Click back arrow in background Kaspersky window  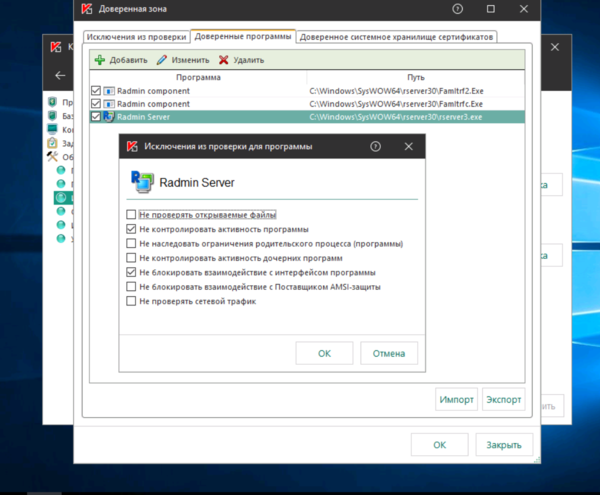60,75
